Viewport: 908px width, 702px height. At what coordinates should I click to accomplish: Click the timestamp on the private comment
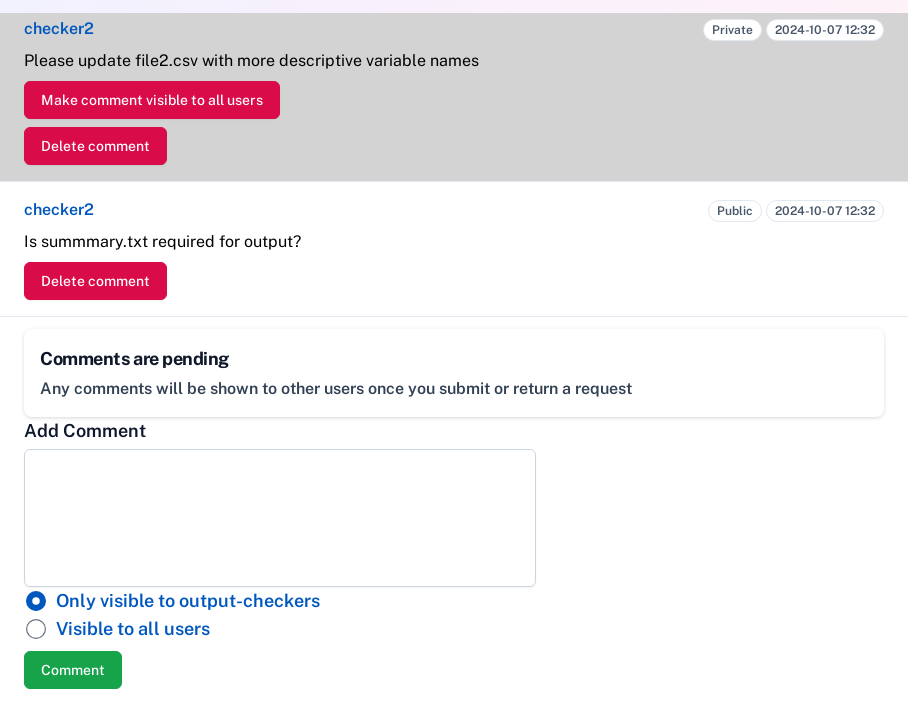pos(824,30)
